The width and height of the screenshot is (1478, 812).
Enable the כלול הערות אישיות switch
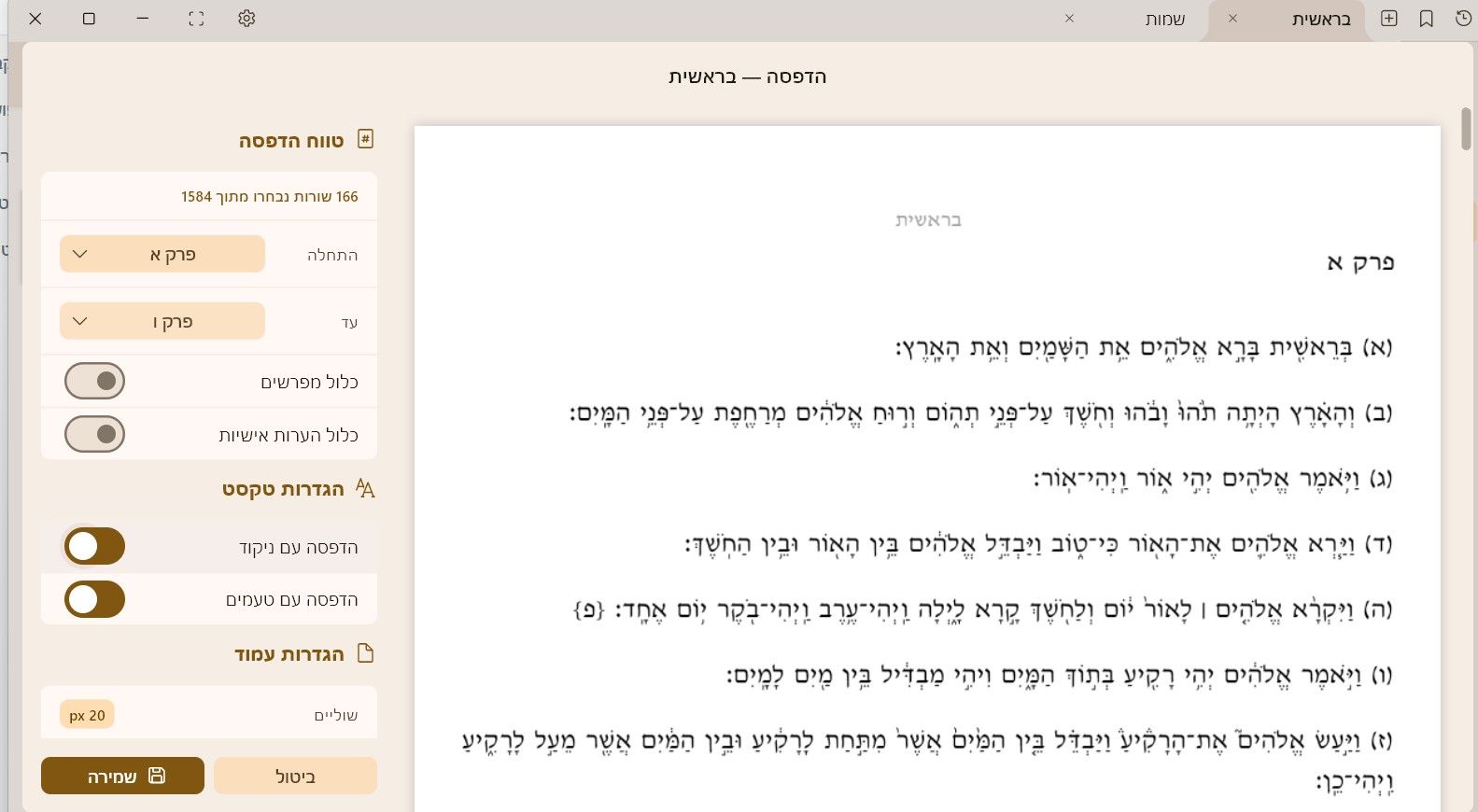(x=94, y=434)
